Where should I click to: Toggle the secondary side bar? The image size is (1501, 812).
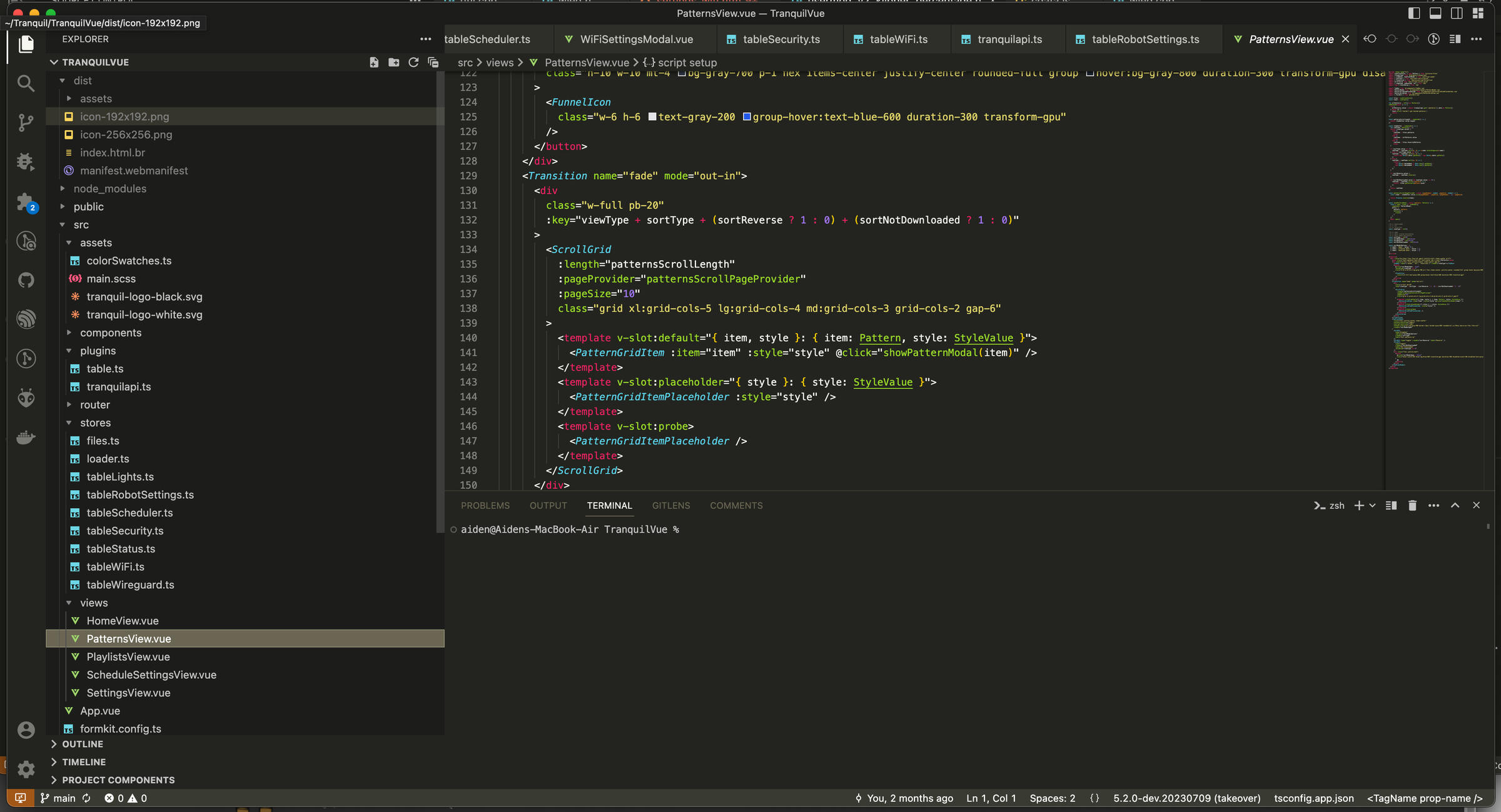[x=1457, y=13]
